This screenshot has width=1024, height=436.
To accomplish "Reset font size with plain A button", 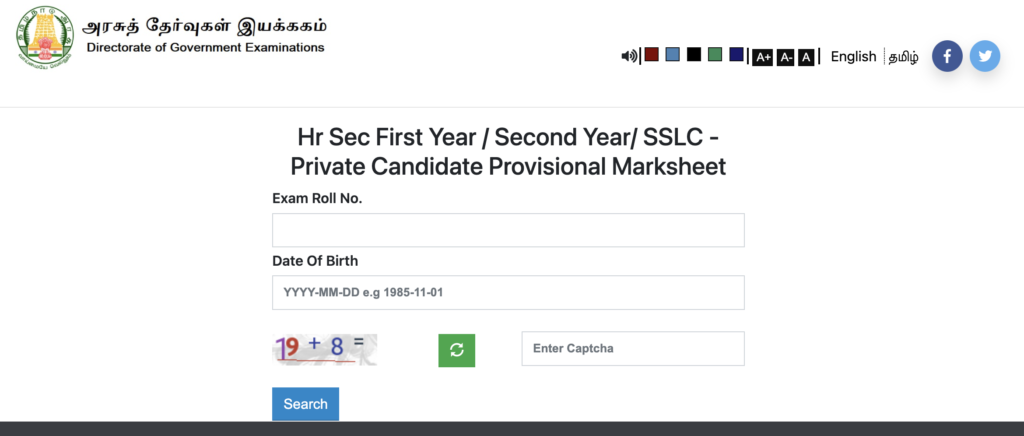I will point(807,57).
